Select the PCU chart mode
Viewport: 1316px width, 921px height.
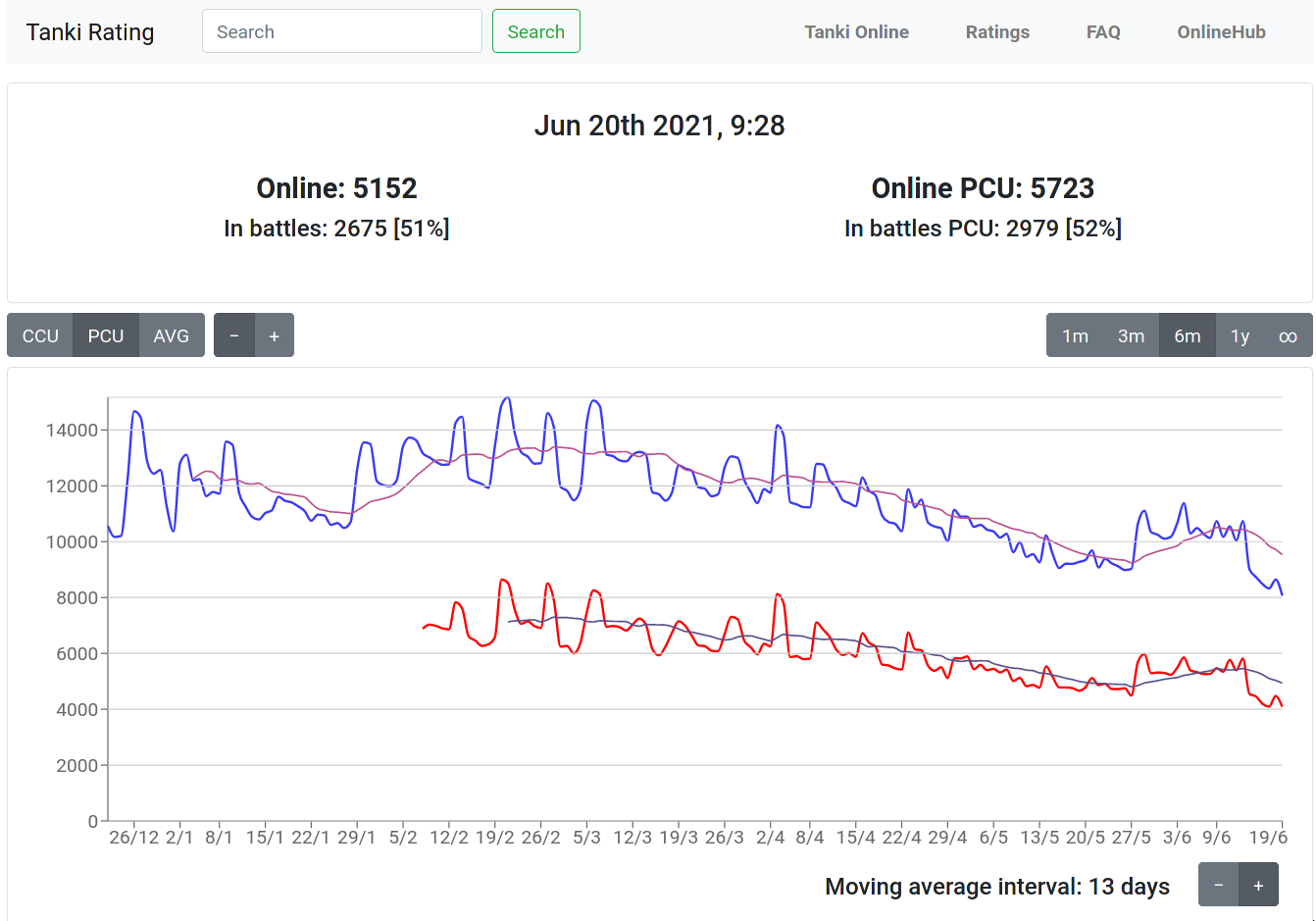[x=106, y=335]
